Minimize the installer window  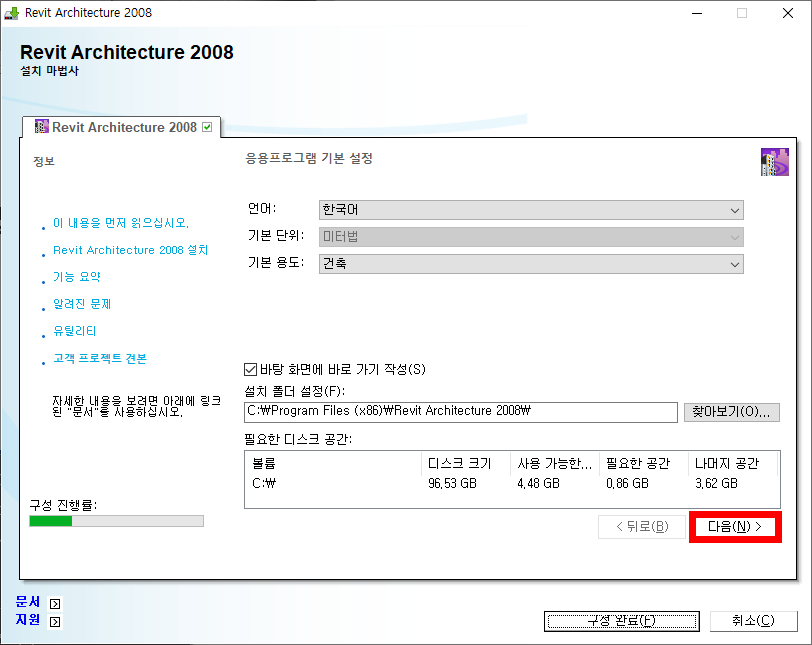coord(697,13)
